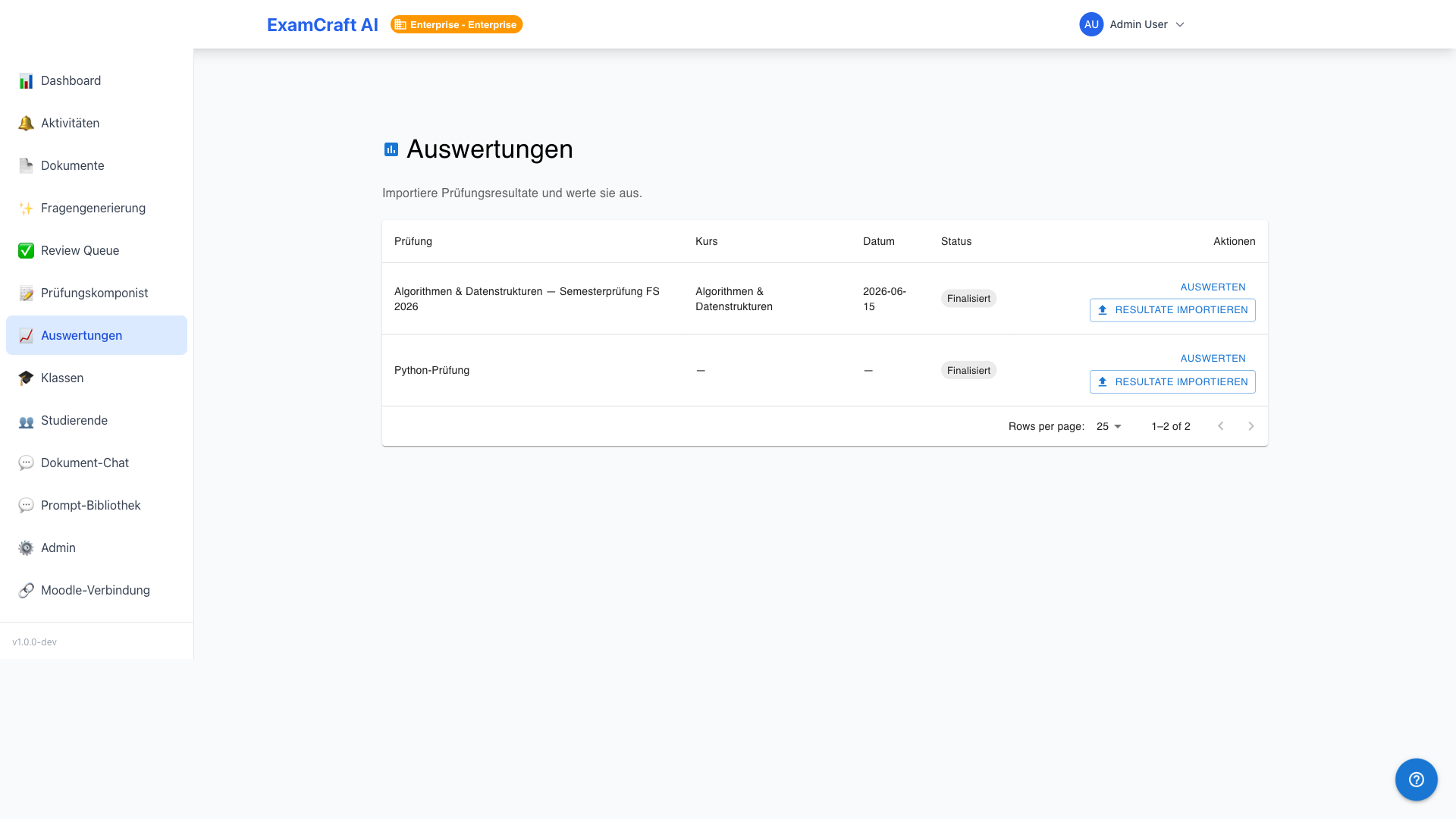Click Resultate importieren for Algorithmen exam
Viewport: 1456px width, 819px height.
coord(1172,310)
